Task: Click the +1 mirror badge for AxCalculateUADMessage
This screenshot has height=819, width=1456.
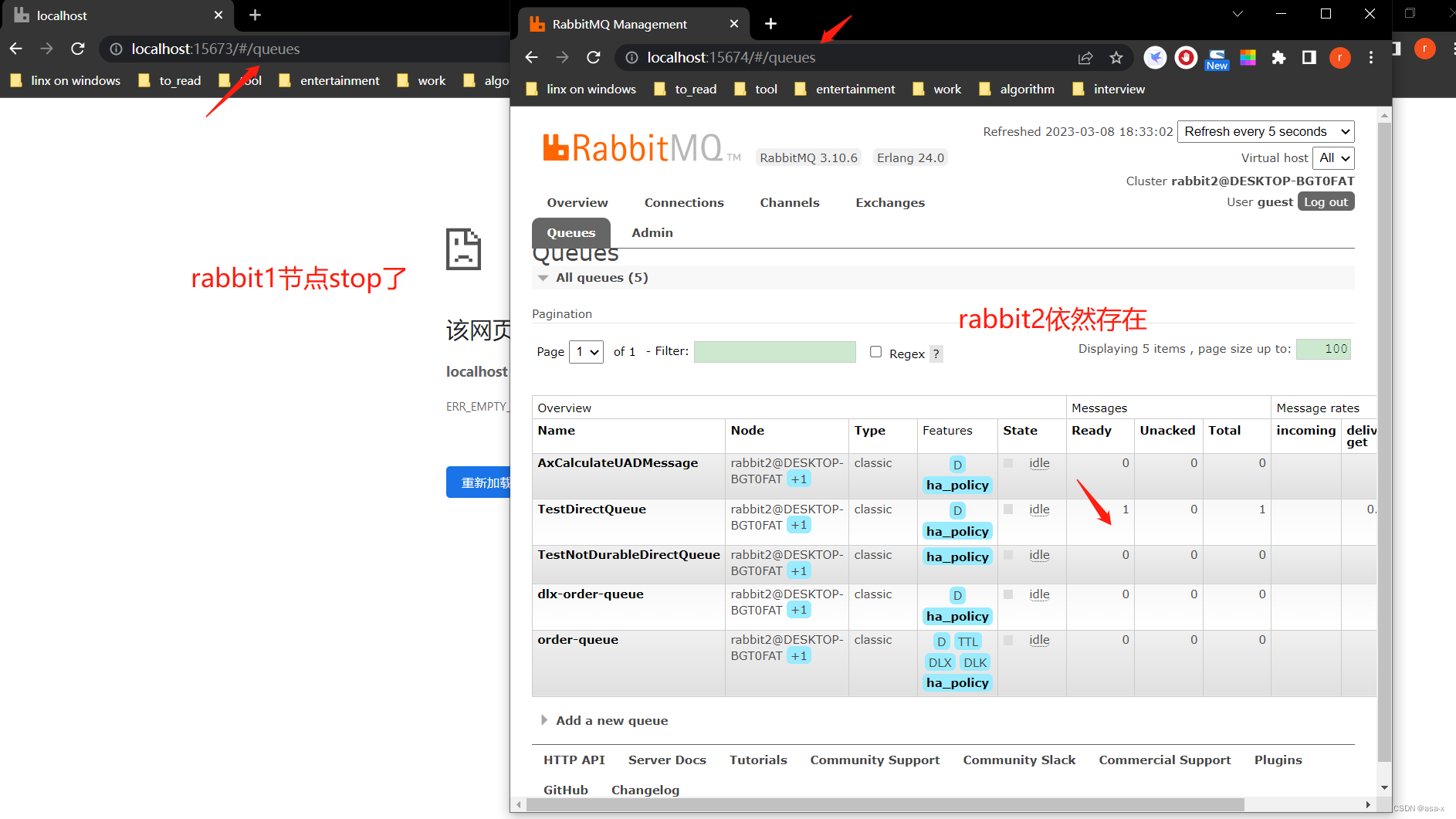Action: pos(799,479)
